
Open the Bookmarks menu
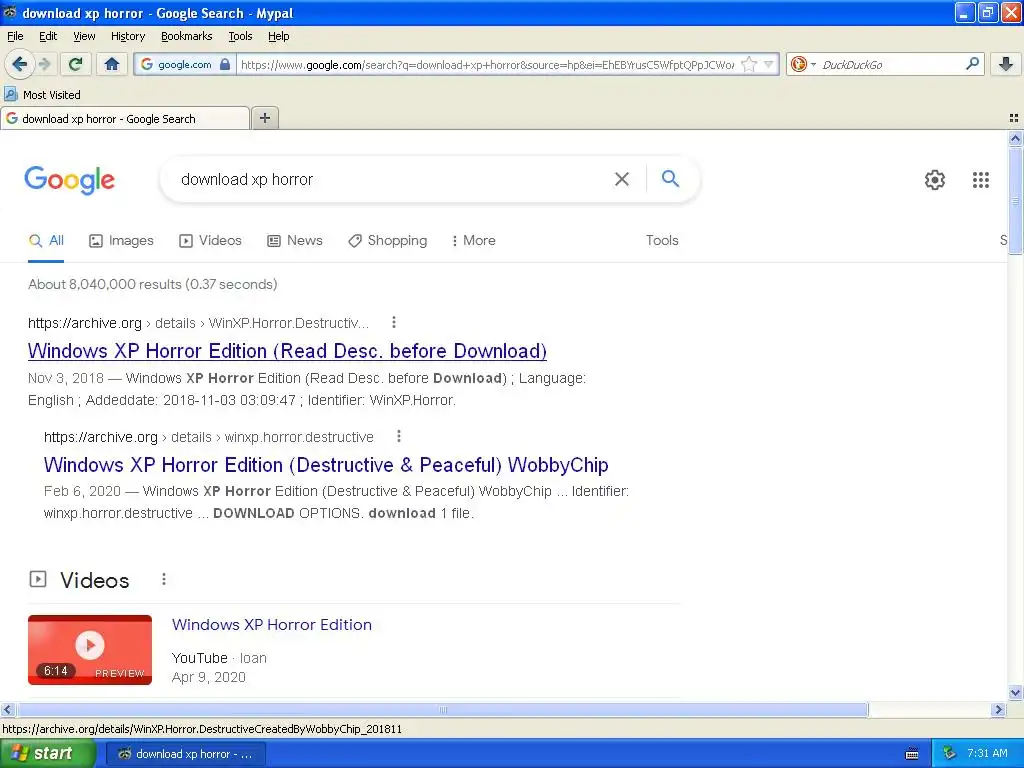coord(186,37)
